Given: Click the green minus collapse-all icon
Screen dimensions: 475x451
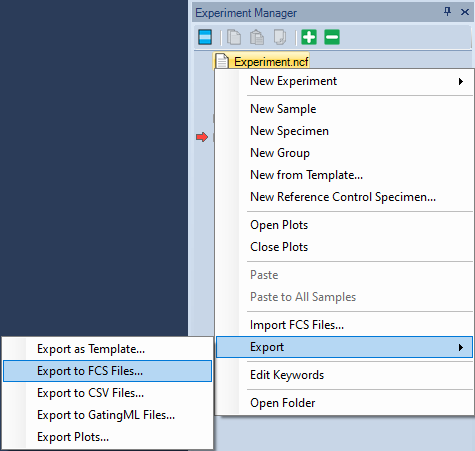Looking at the screenshot, I should [332, 37].
